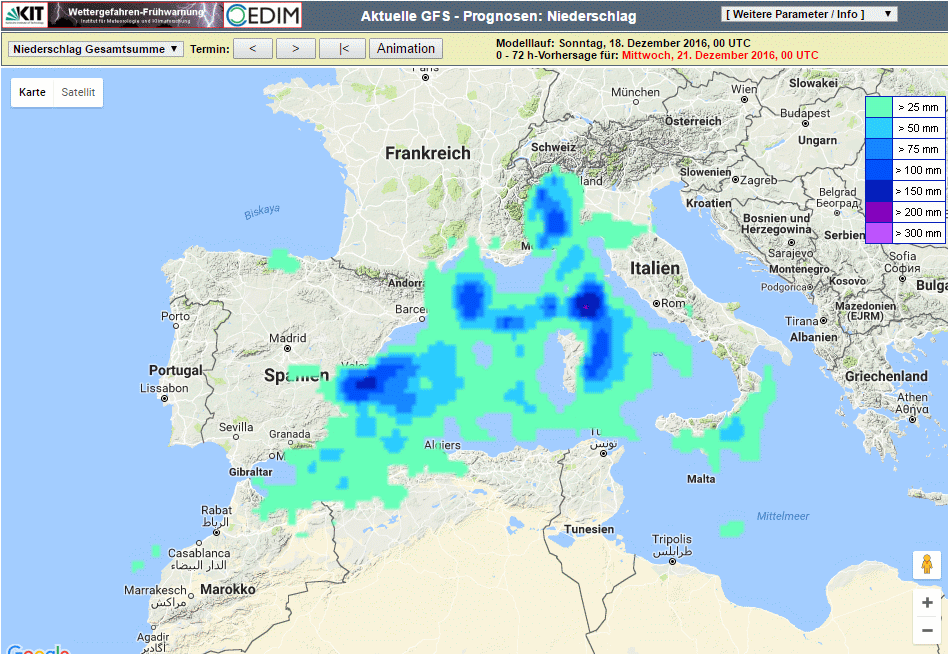The width and height of the screenshot is (948, 654).
Task: Click the Rom city marker
Action: coord(656,303)
